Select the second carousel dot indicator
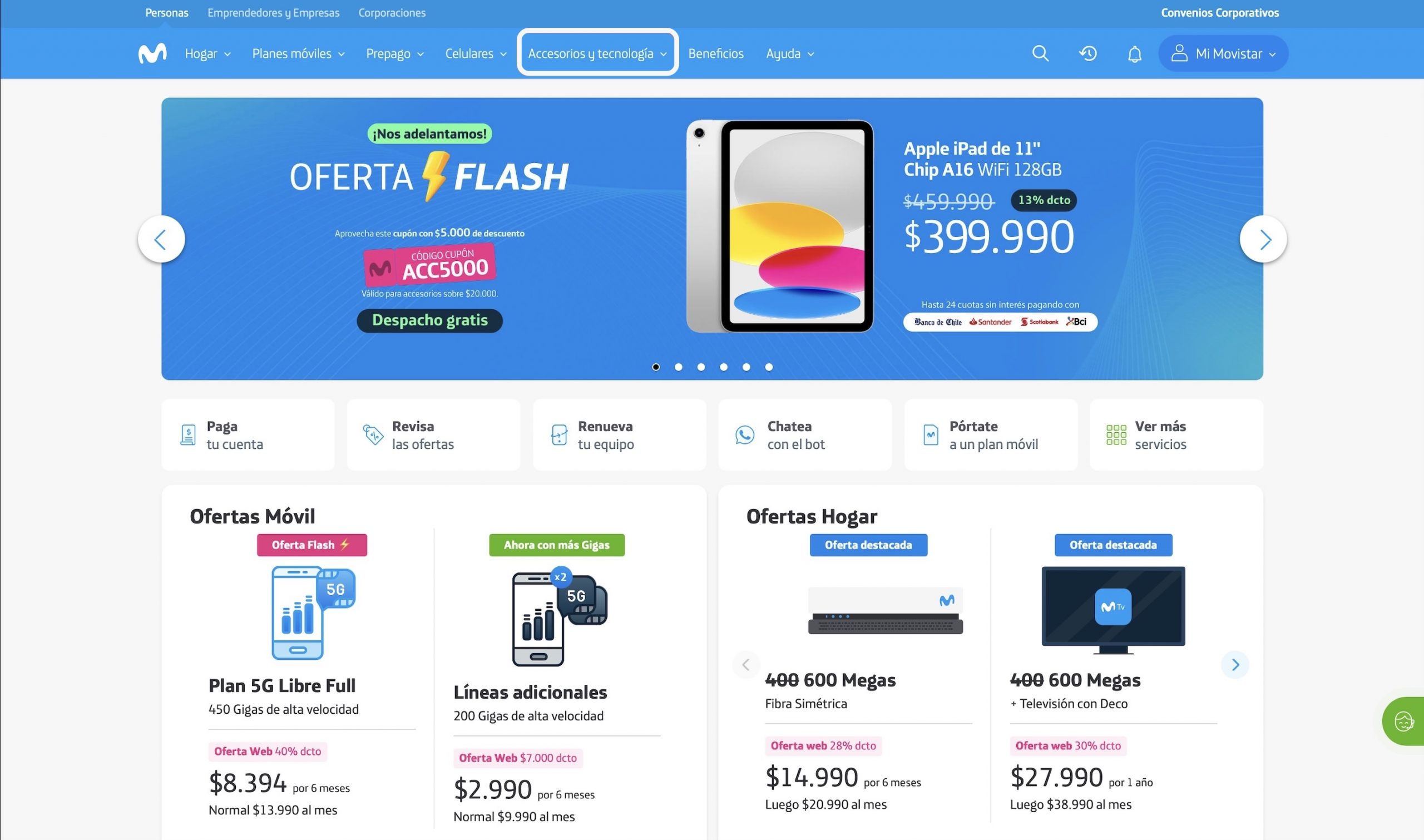Image resolution: width=1424 pixels, height=840 pixels. tap(678, 367)
